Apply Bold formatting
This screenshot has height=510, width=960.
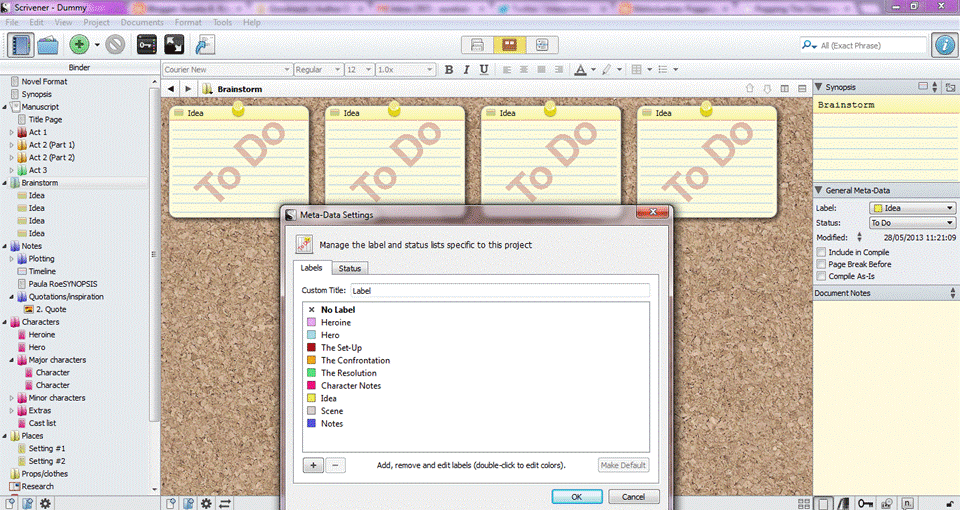pyautogui.click(x=449, y=69)
